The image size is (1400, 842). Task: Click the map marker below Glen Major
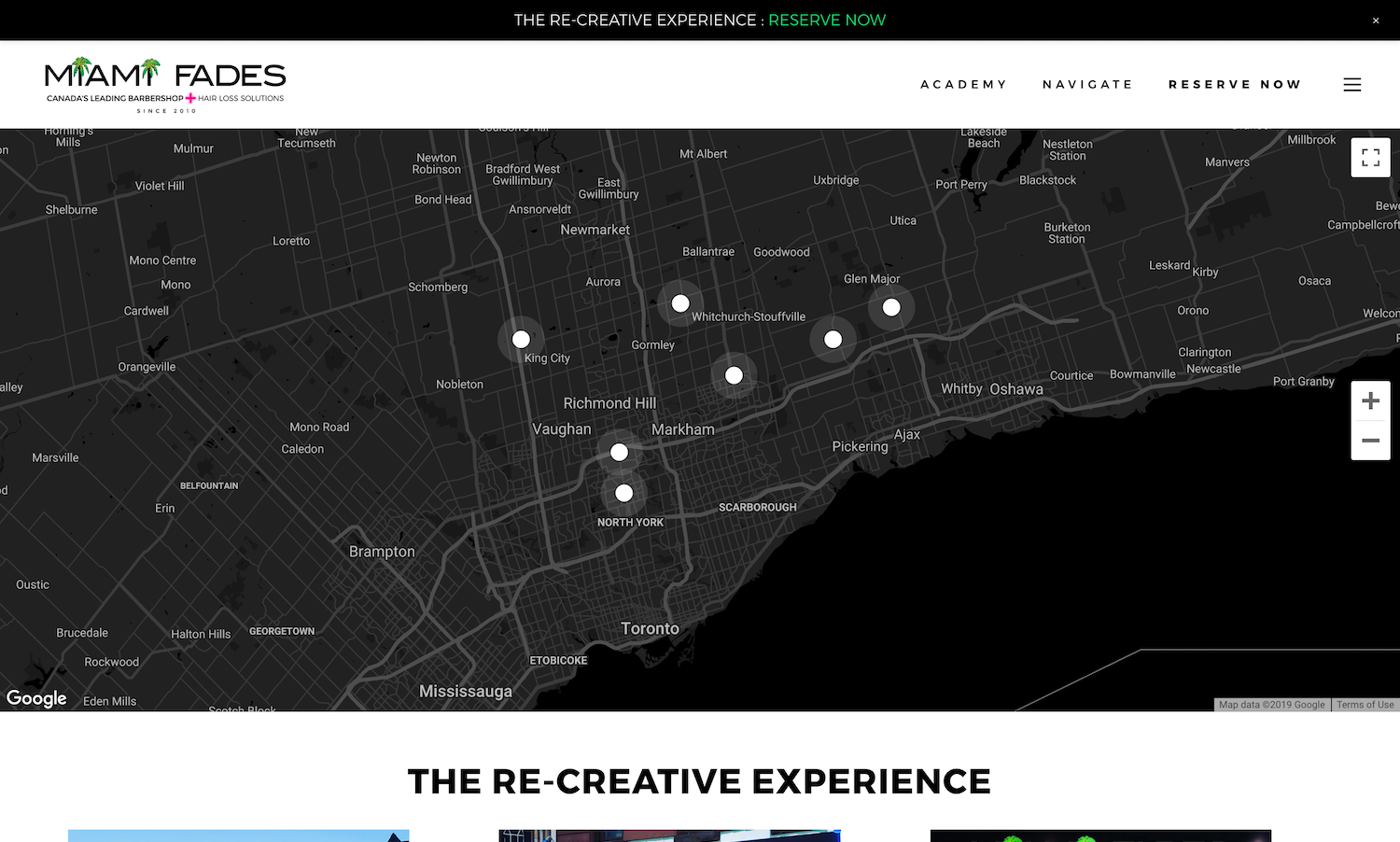[x=891, y=307]
